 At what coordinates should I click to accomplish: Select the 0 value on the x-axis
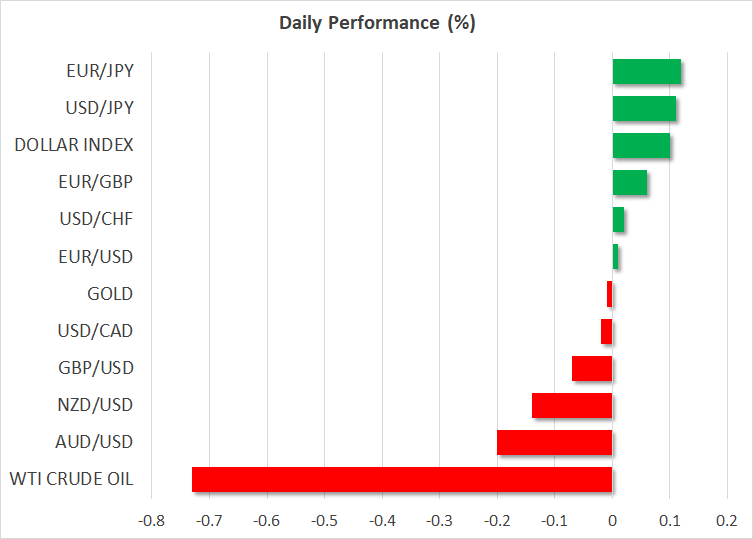612,521
